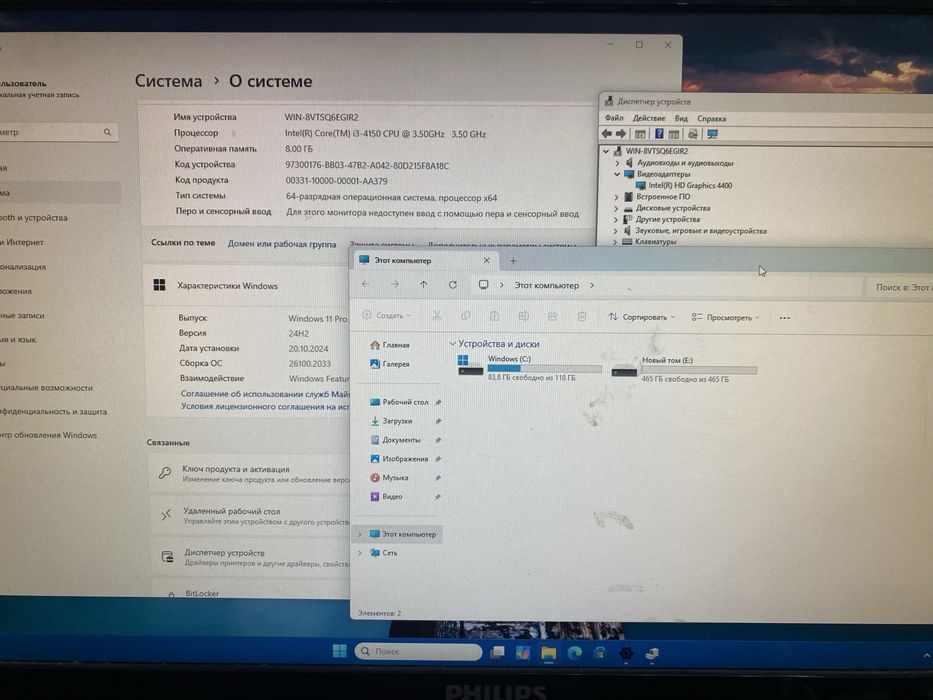This screenshot has width=933, height=700.
Task: Launch Microsoft Edge from the taskbar
Action: (575, 654)
